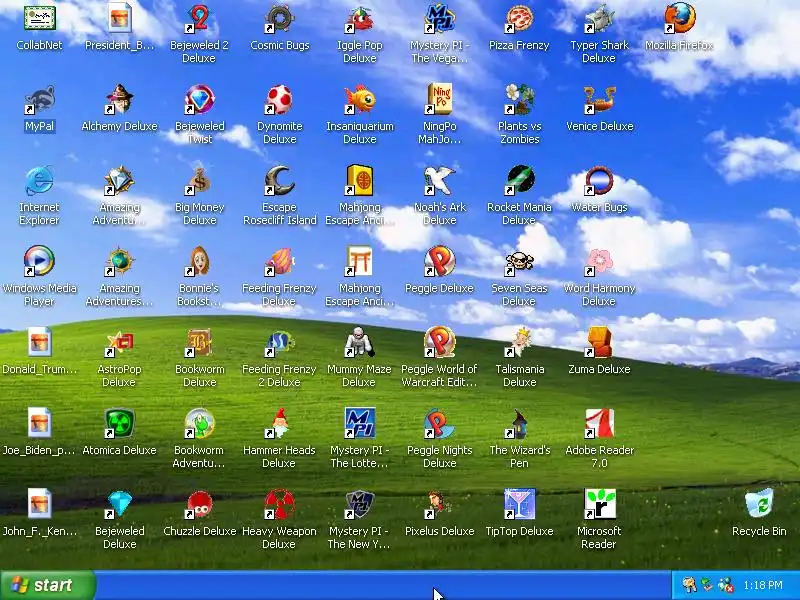Open the Venice Deluxe shortcut

(599, 99)
